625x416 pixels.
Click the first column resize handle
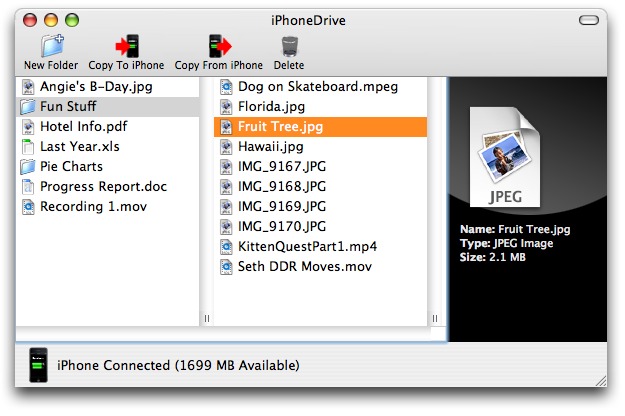207,319
